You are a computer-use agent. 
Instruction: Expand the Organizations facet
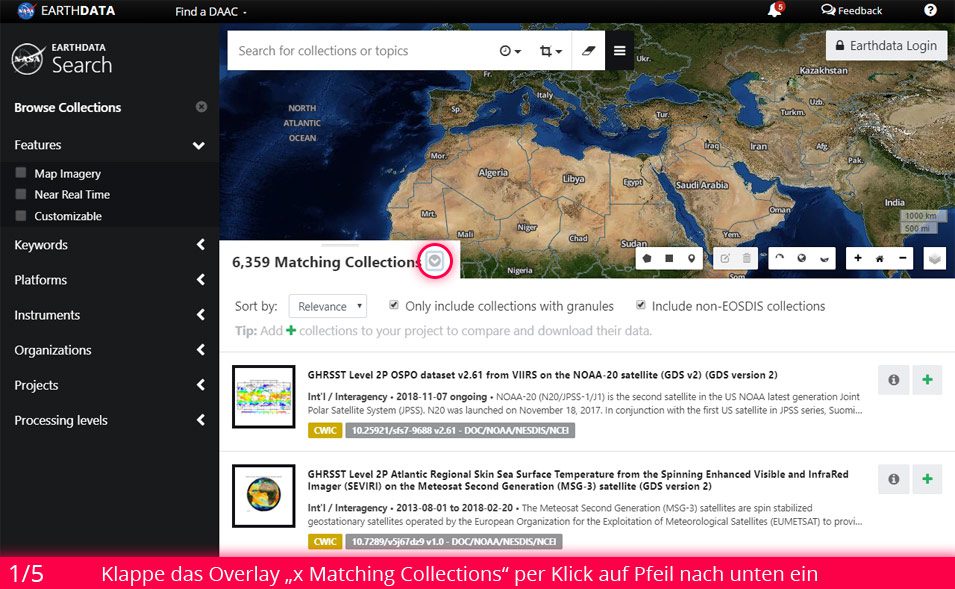110,350
